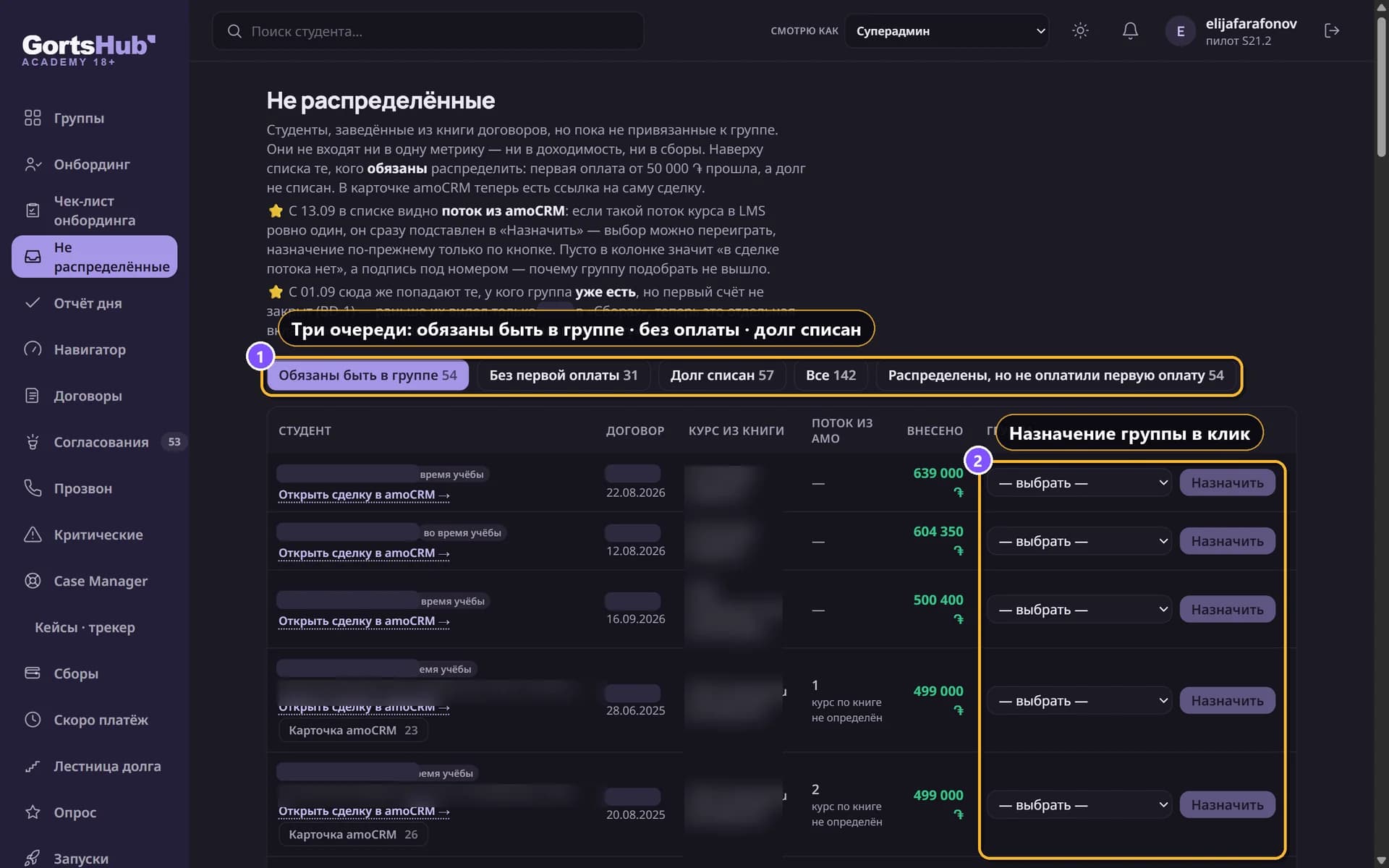Click the GortsHub Academy logo
The width and height of the screenshot is (1389, 868).
tap(88, 50)
